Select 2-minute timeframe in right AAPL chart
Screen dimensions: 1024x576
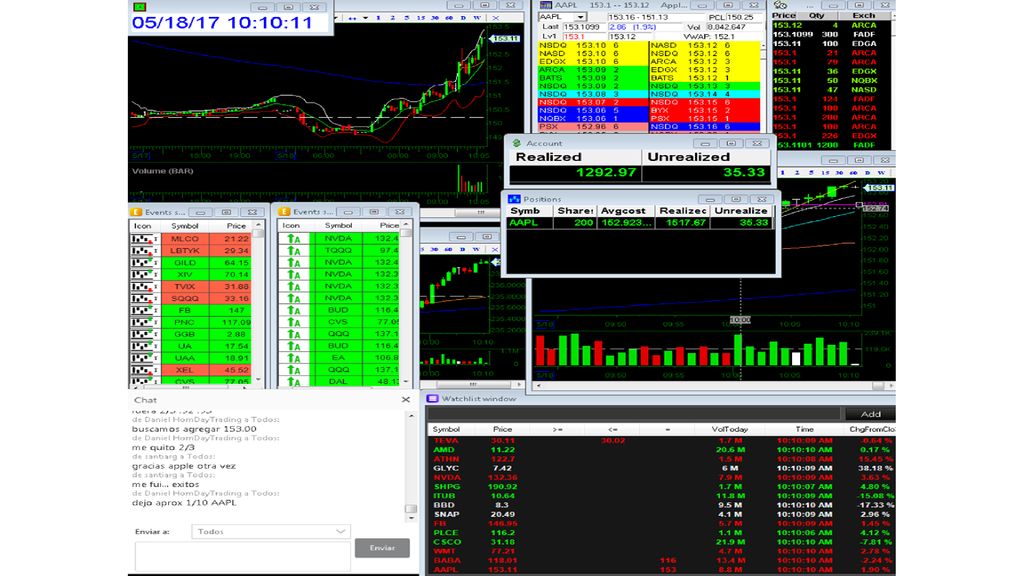tap(796, 173)
